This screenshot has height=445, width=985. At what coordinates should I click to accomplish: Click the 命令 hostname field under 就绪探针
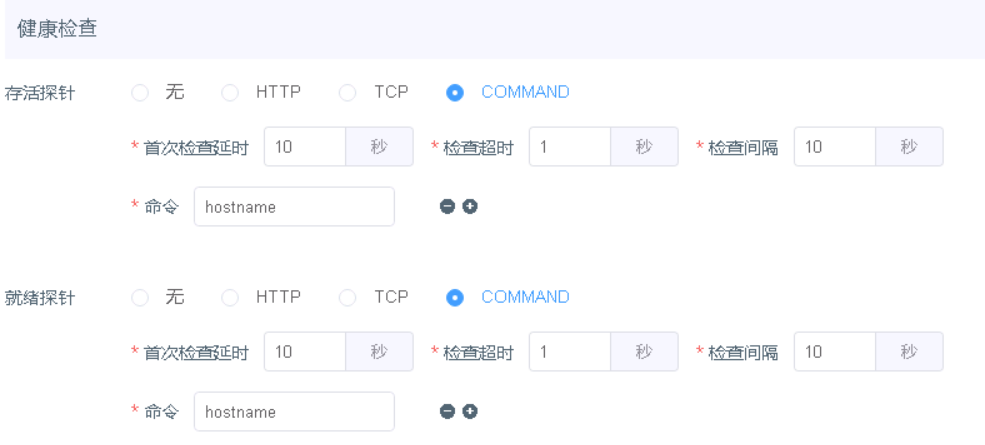294,411
